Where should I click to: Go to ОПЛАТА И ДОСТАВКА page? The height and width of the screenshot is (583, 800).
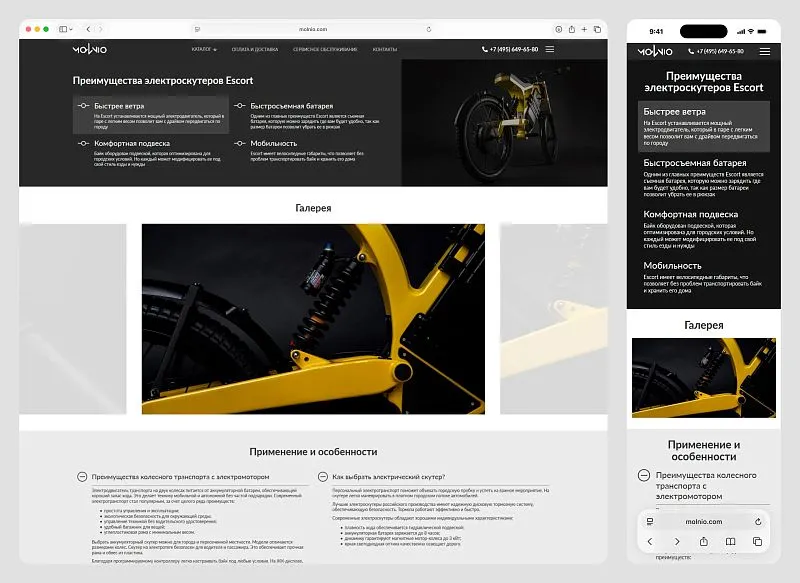255,49
